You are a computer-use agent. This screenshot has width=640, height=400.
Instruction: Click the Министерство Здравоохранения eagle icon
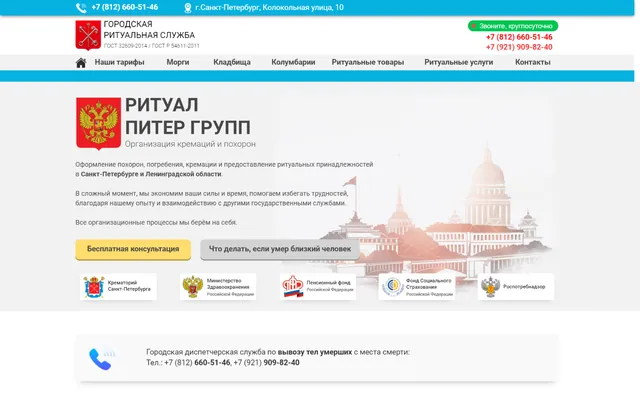pos(193,287)
